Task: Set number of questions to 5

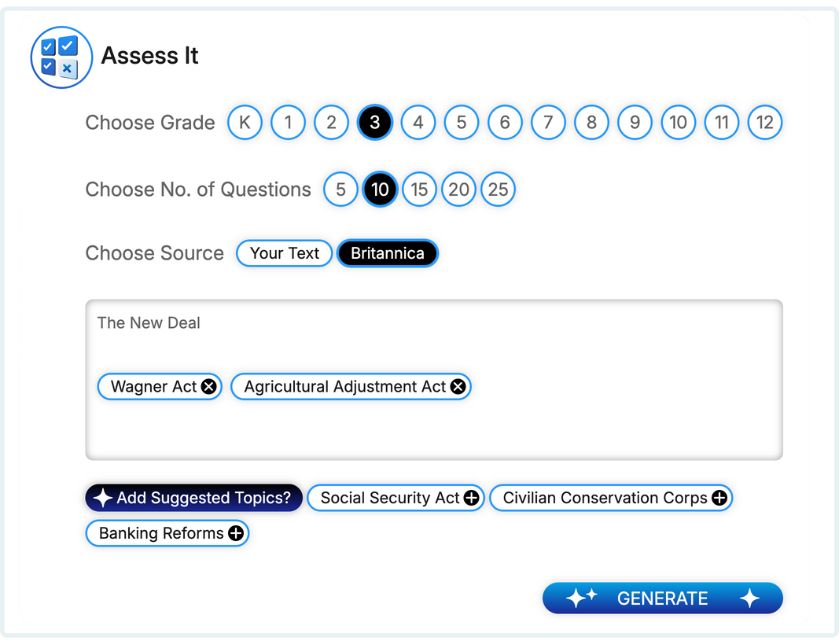Action: click(340, 190)
